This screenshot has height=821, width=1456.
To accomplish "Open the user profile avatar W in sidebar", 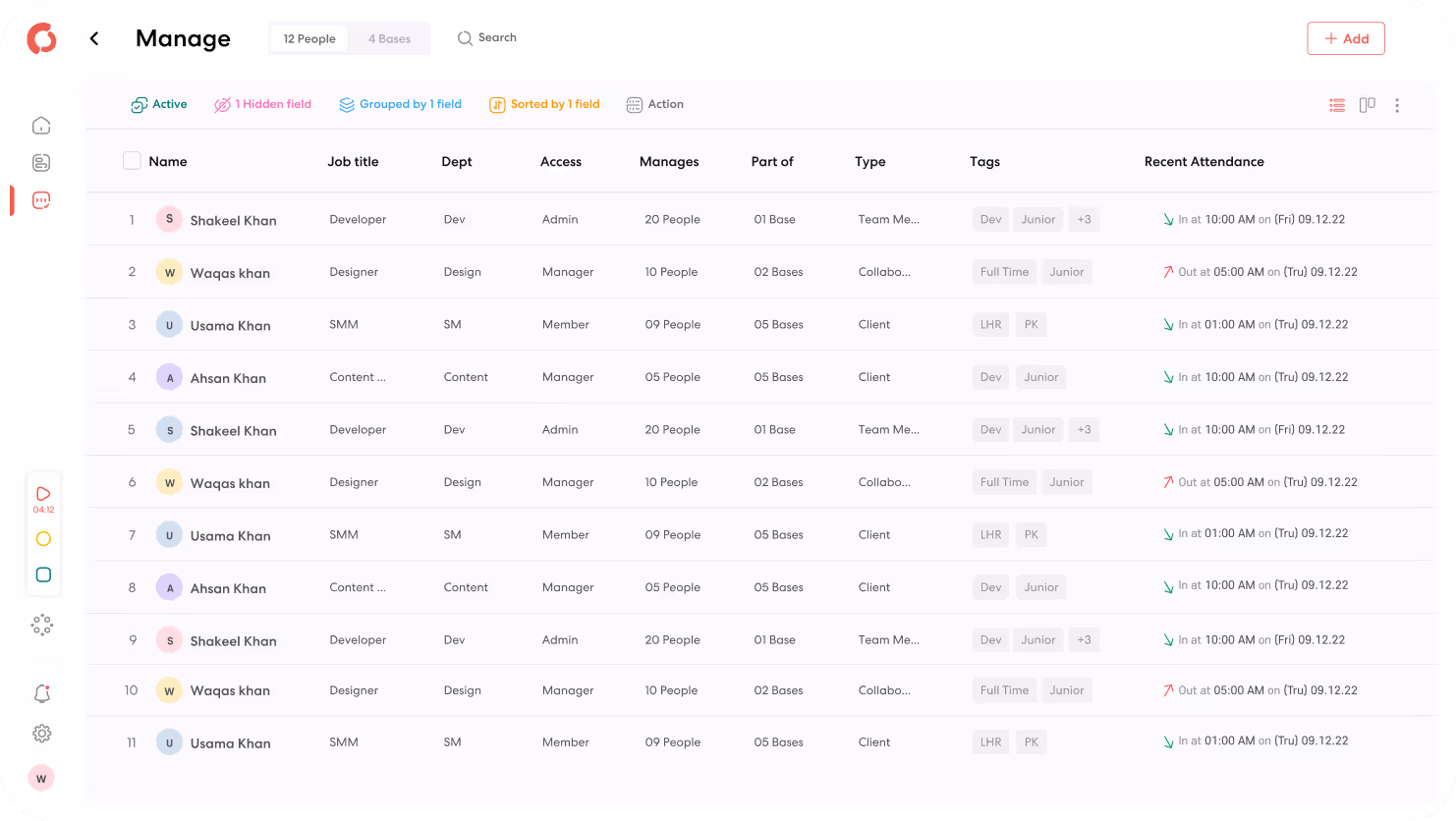I will (41, 779).
